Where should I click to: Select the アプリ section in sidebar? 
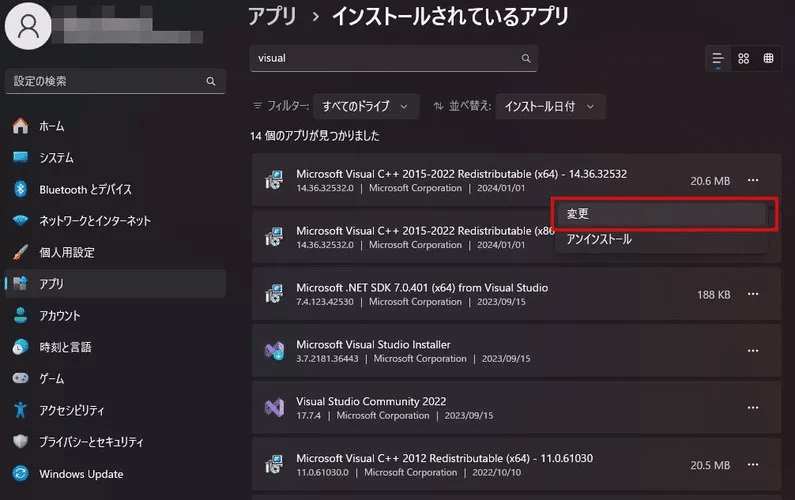pyautogui.click(x=115, y=283)
